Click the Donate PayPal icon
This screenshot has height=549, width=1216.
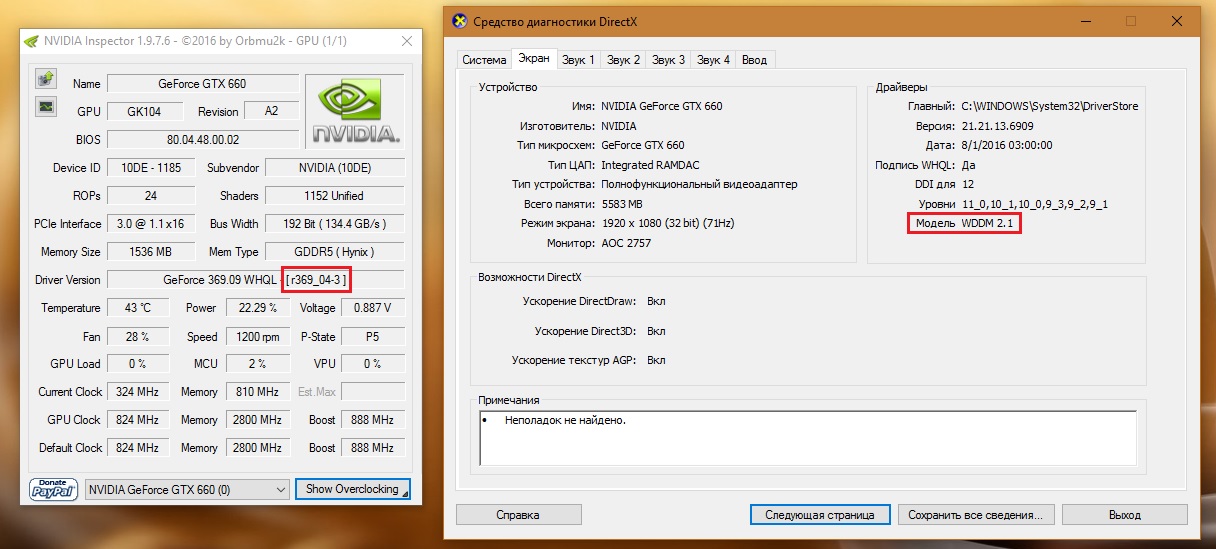pos(54,489)
